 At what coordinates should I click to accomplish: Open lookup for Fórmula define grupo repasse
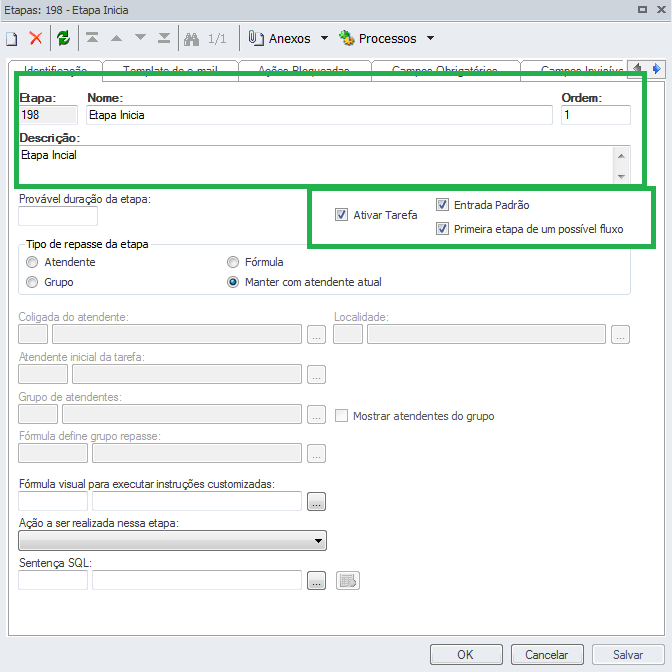point(316,453)
